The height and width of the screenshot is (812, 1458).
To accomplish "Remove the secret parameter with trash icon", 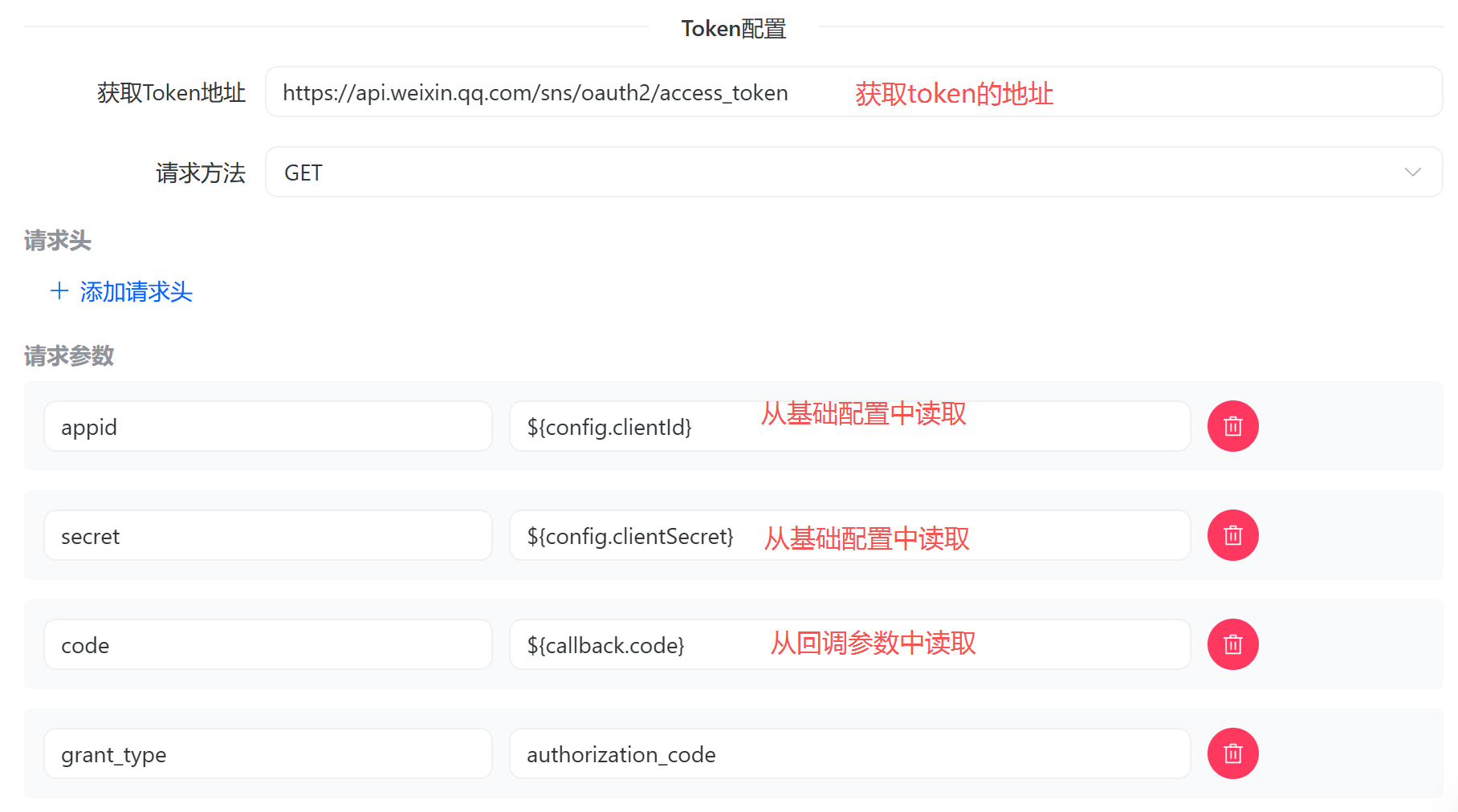I will [1232, 535].
